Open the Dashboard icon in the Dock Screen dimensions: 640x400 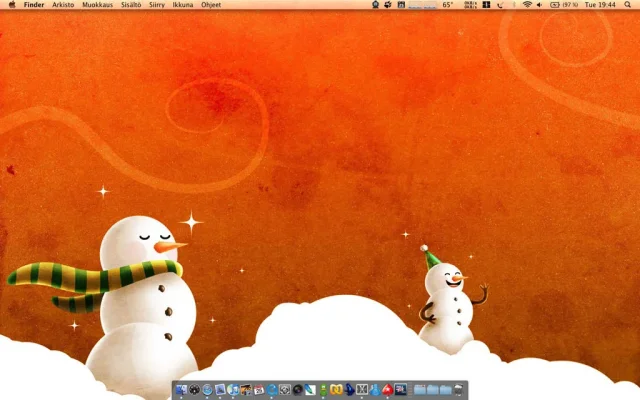tap(194, 389)
